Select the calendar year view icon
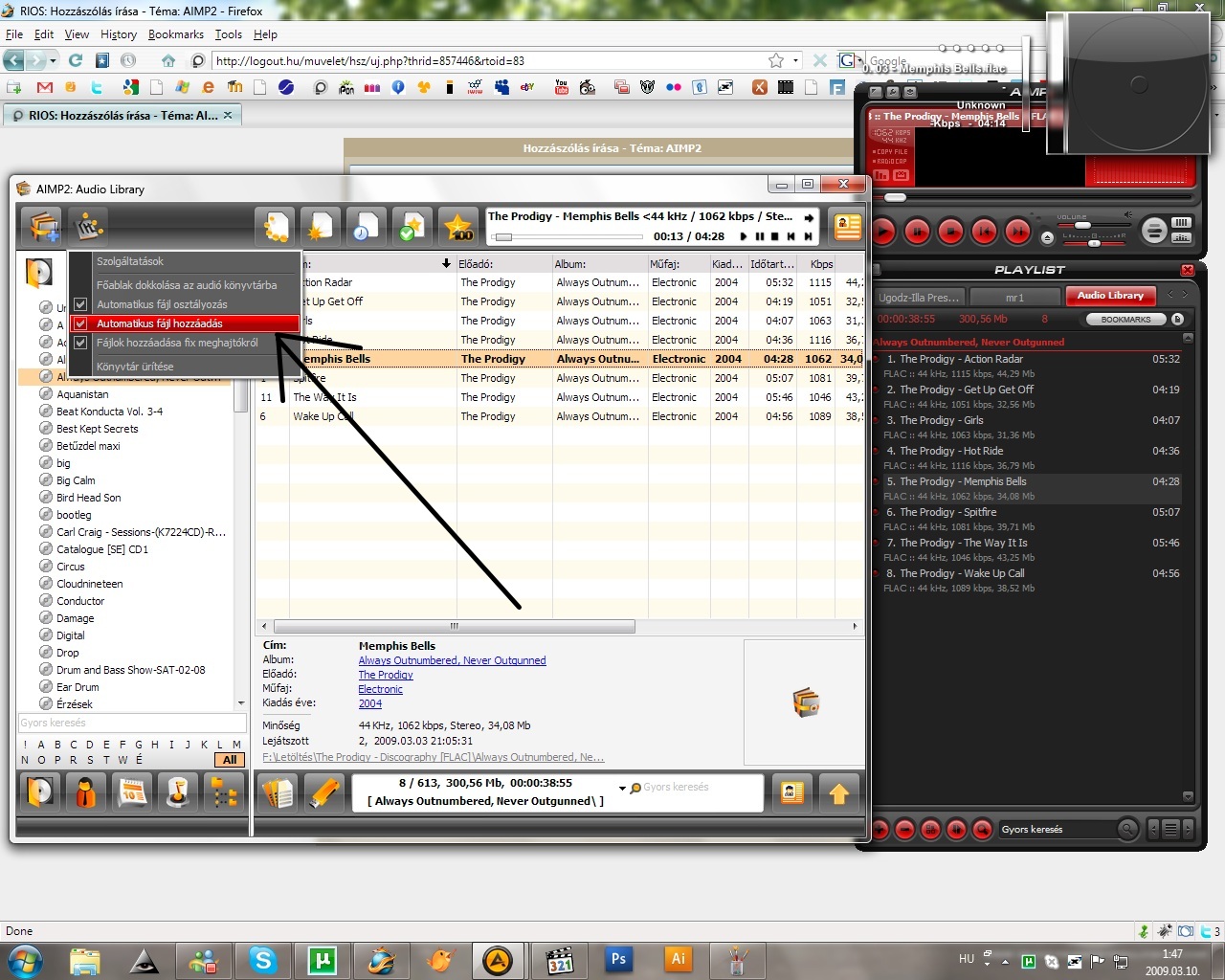Screen dimensions: 1225x980 tap(132, 792)
